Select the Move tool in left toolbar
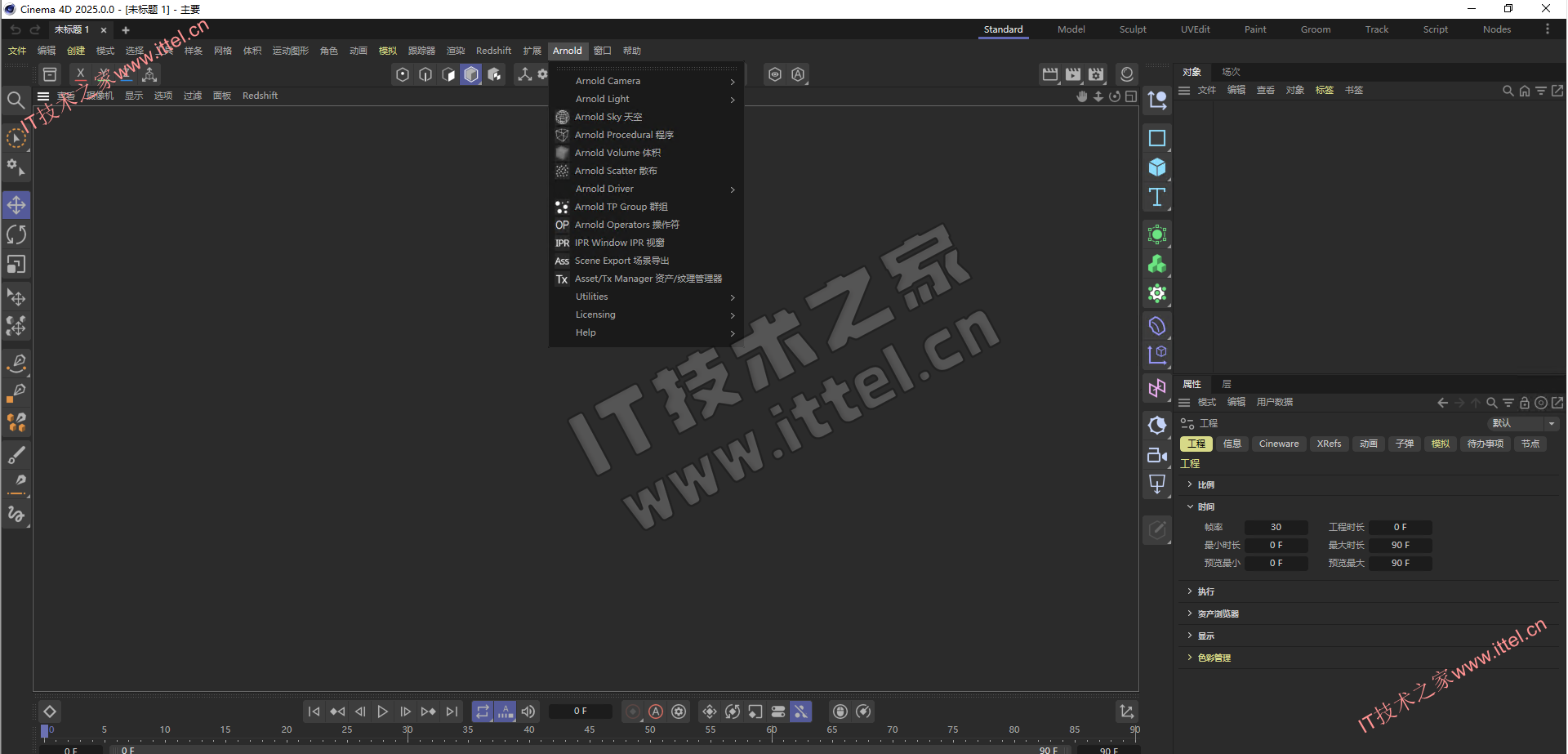Image resolution: width=1568 pixels, height=754 pixels. click(x=16, y=205)
